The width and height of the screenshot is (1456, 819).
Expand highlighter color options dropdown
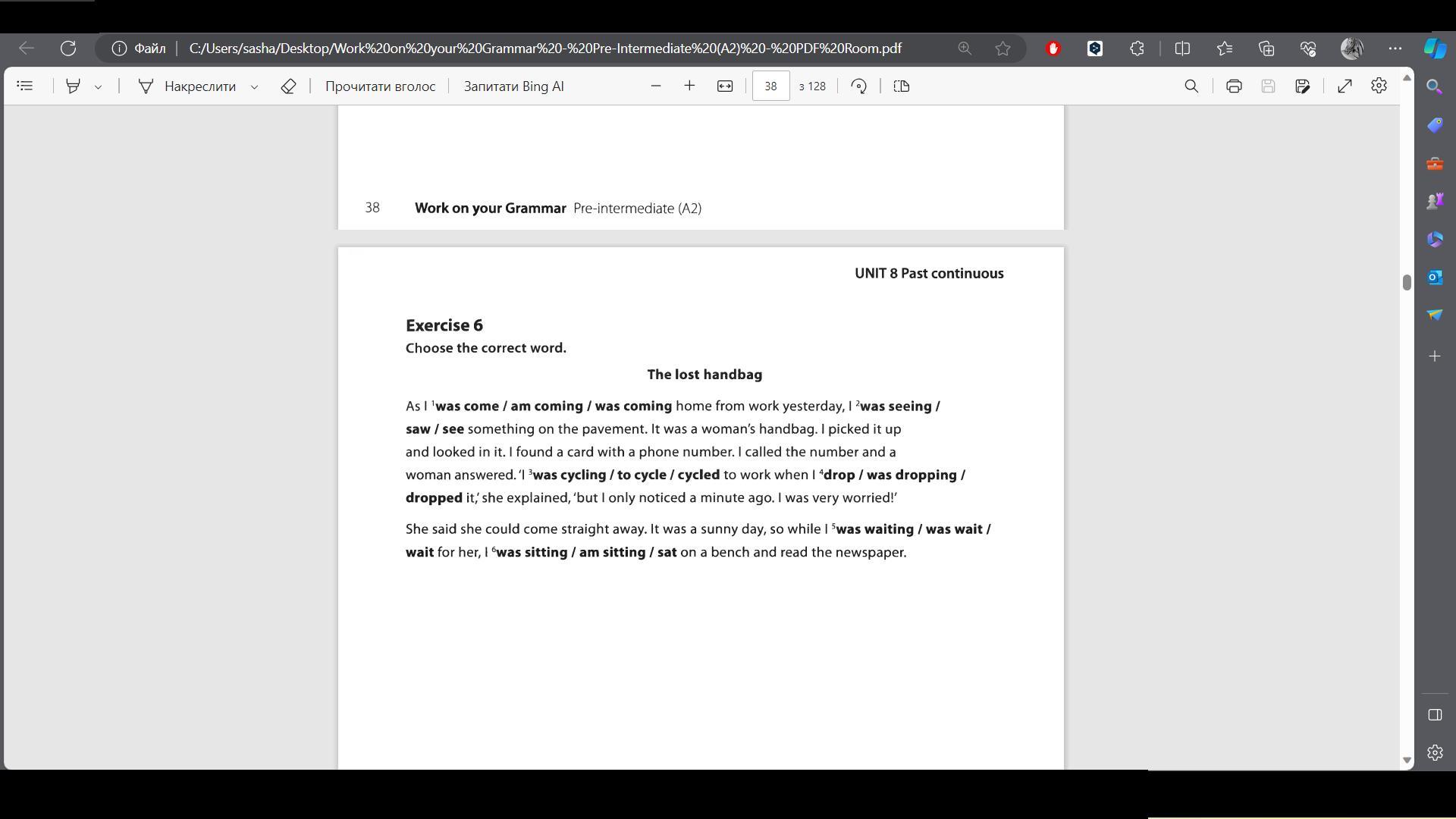tap(98, 87)
